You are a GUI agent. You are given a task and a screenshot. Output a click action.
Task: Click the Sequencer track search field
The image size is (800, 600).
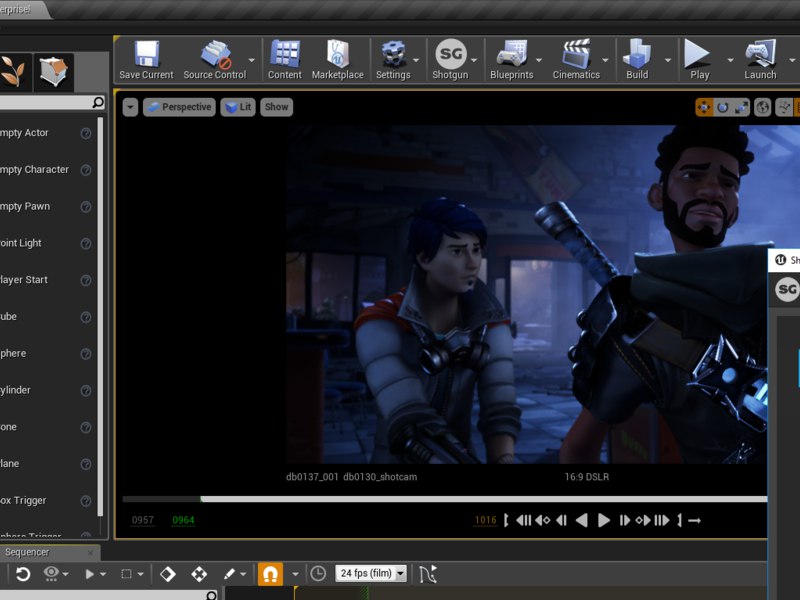pos(109,595)
